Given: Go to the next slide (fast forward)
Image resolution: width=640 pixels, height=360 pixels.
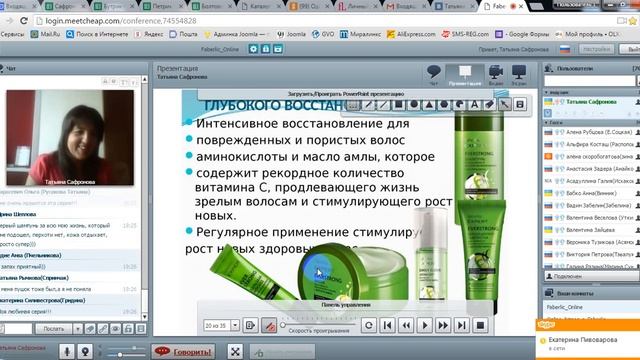Looking at the screenshot, I should pyautogui.click(x=443, y=325).
